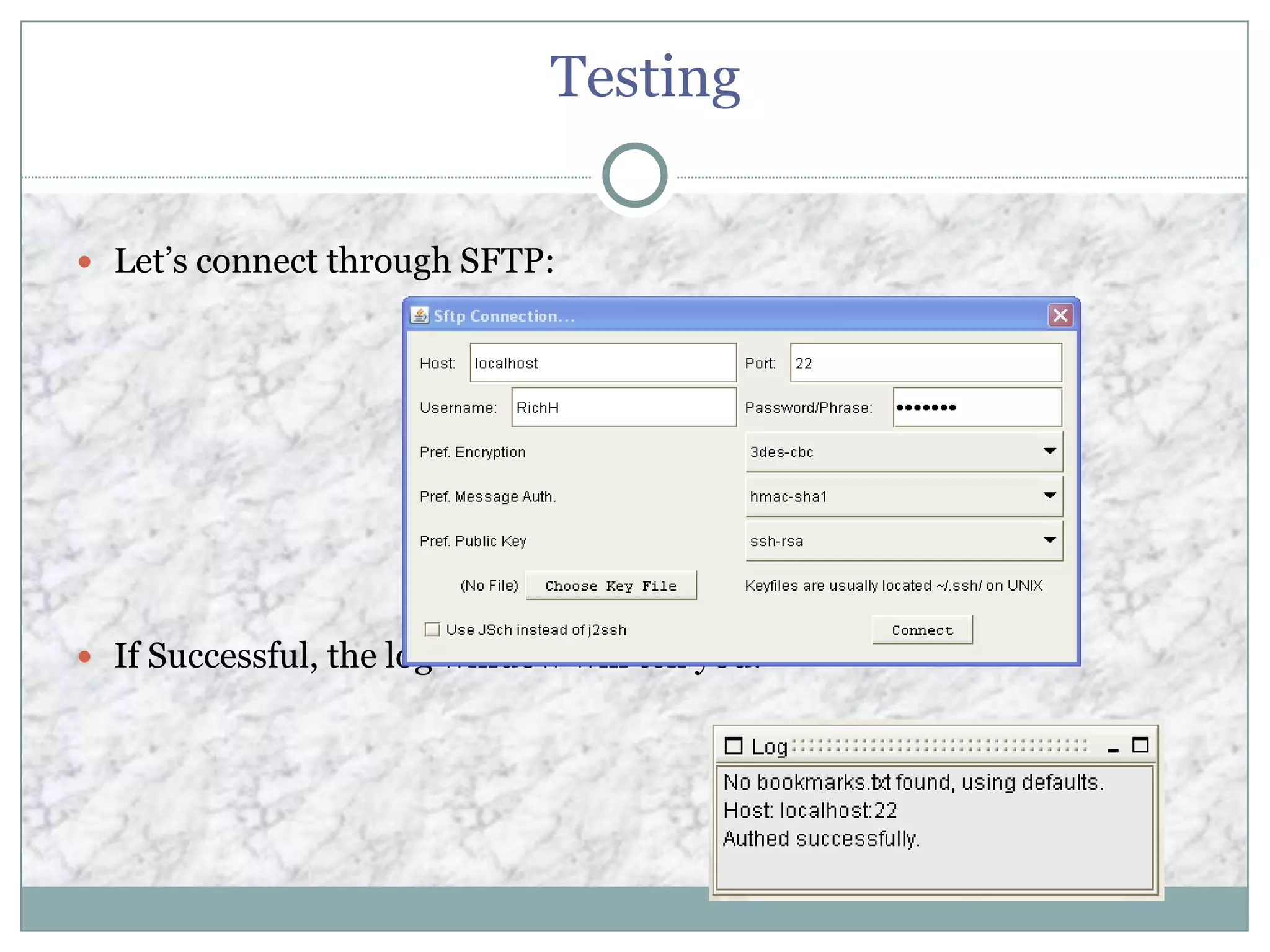1270x952 pixels.
Task: Click 'No bookmarks.txt found, using defaults.' log line
Action: tap(913, 782)
